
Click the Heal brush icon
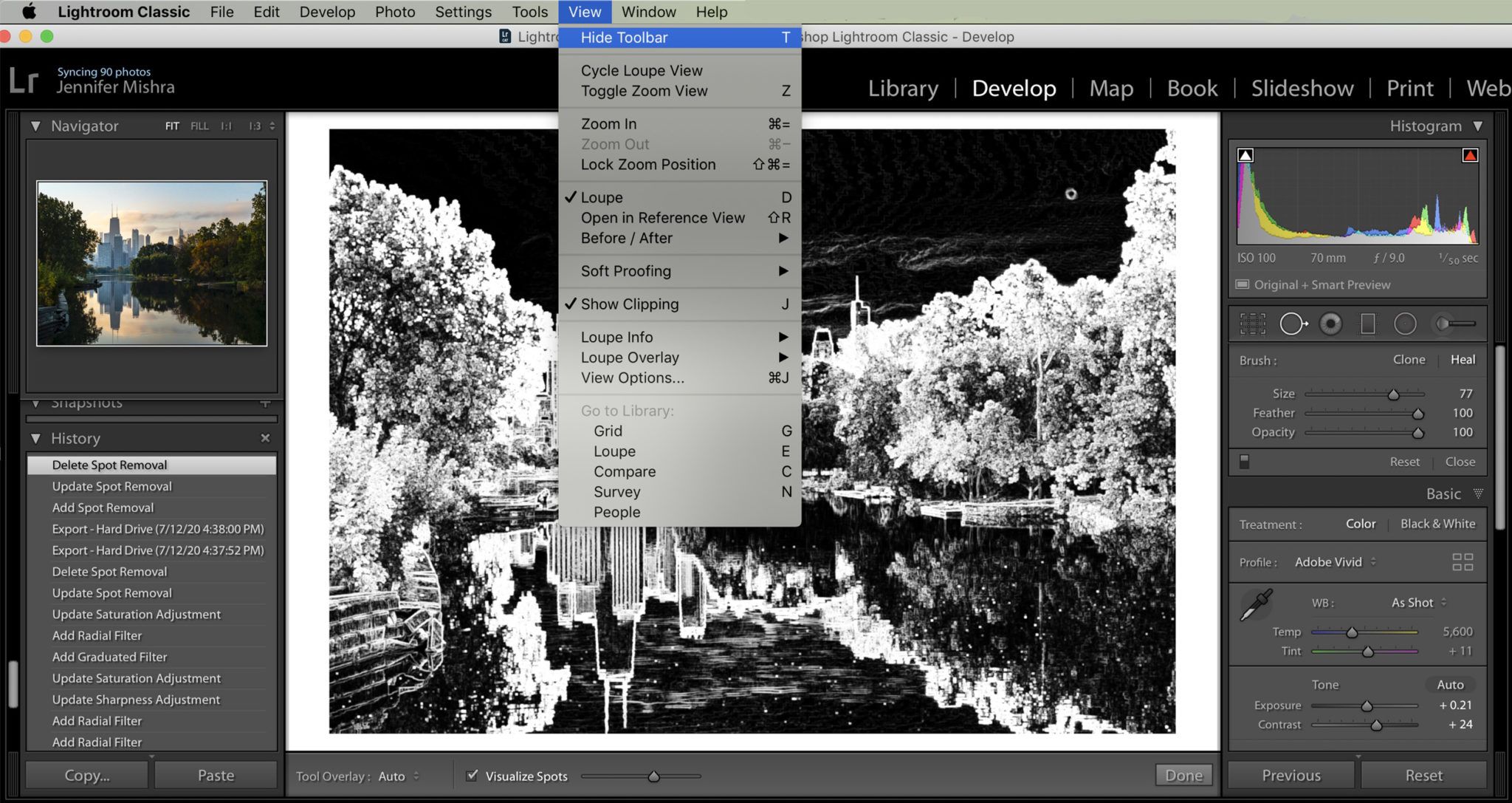pos(1463,360)
